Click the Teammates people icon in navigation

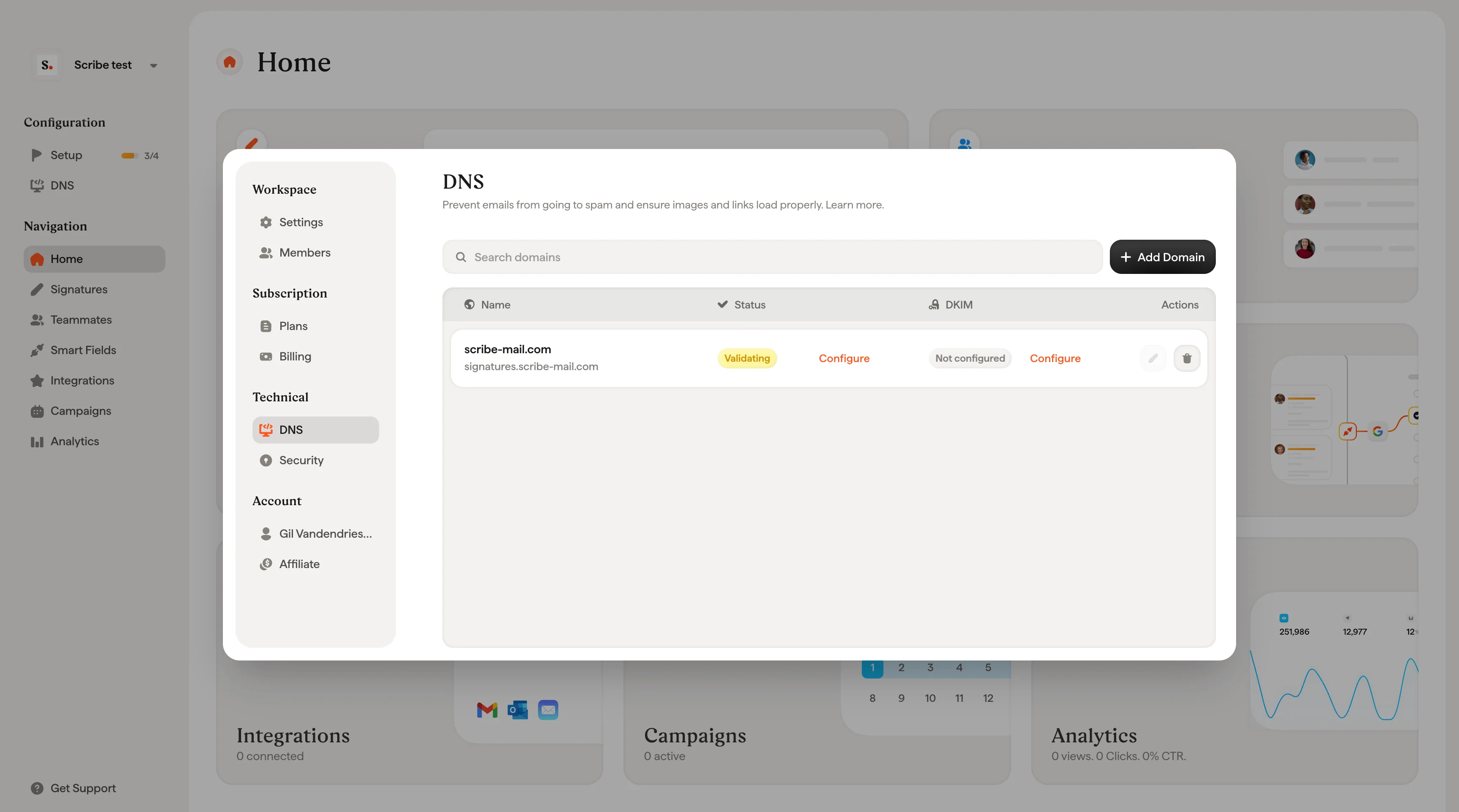pyautogui.click(x=37, y=320)
